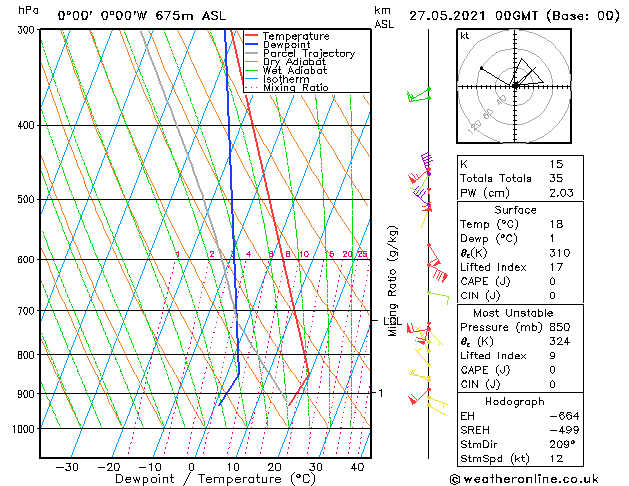Click the 'Dewpoint / Temperature (°C)' axis title

215,479
